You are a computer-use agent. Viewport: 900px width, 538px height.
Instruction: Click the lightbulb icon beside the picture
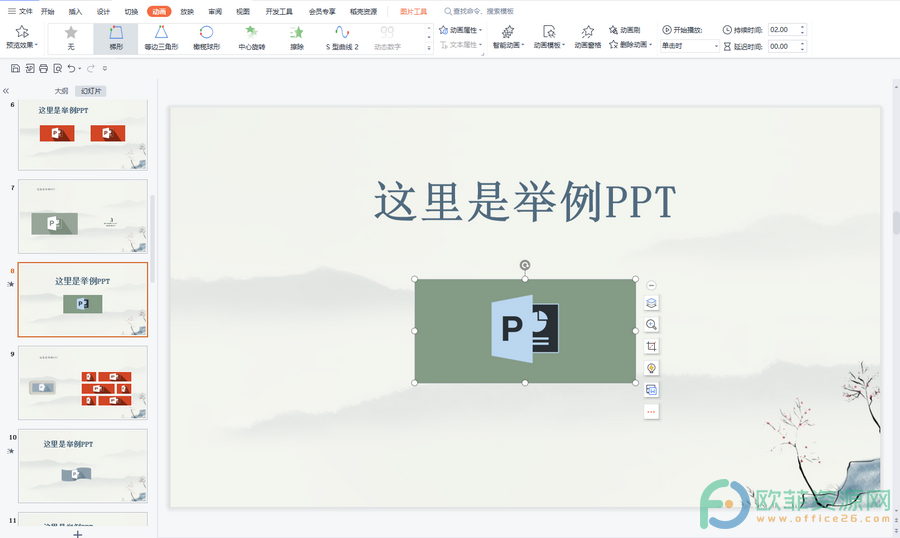651,368
